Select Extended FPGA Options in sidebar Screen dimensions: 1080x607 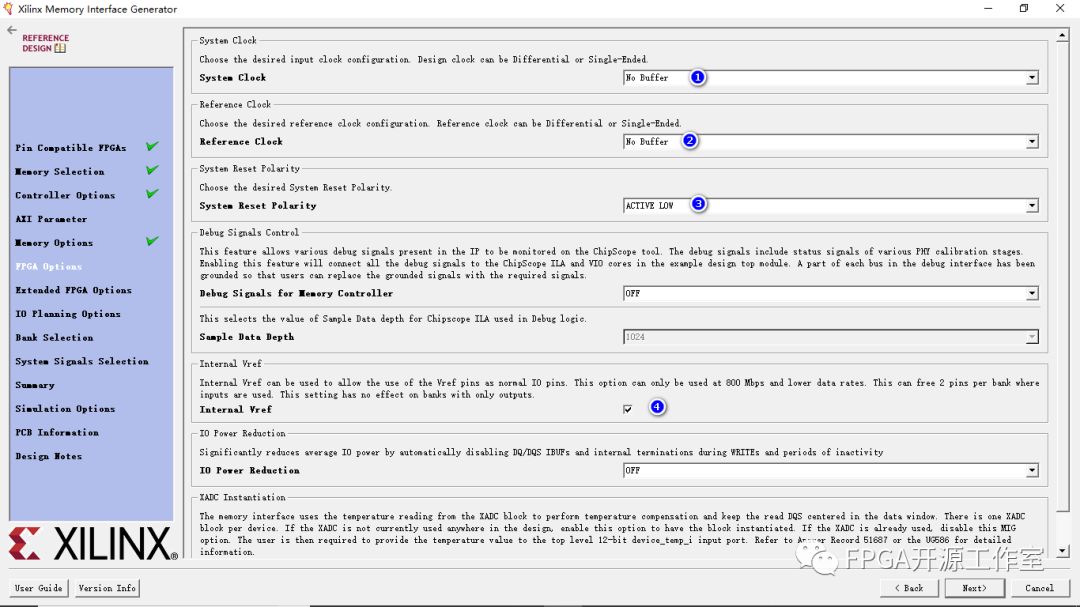(x=74, y=290)
